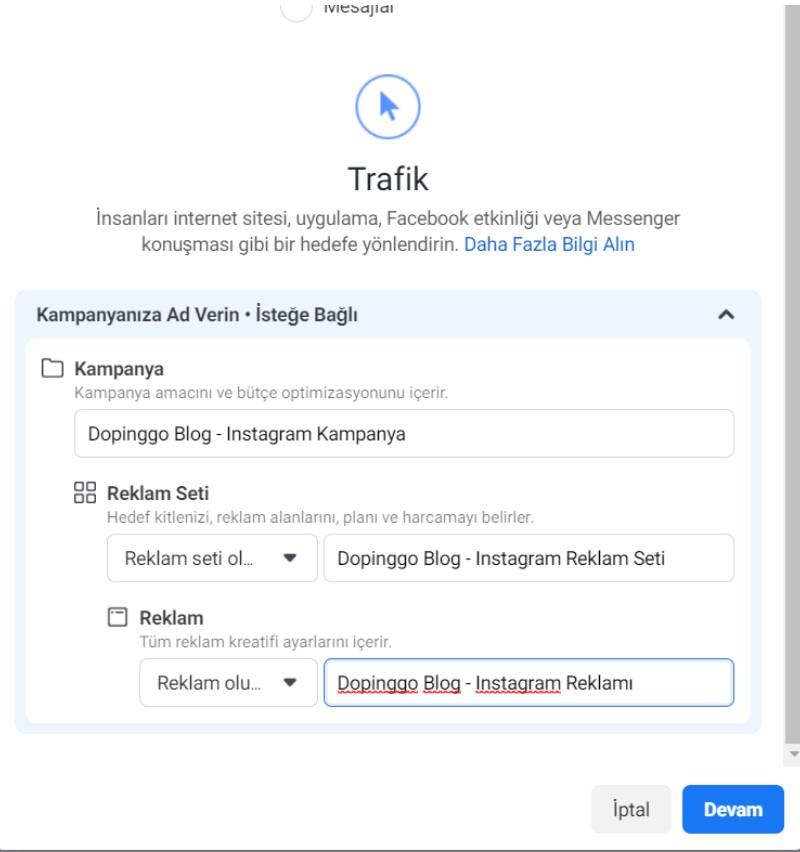800x852 pixels.
Task: Collapse the Kampanyanıza Ad Verin section
Action: pos(726,315)
